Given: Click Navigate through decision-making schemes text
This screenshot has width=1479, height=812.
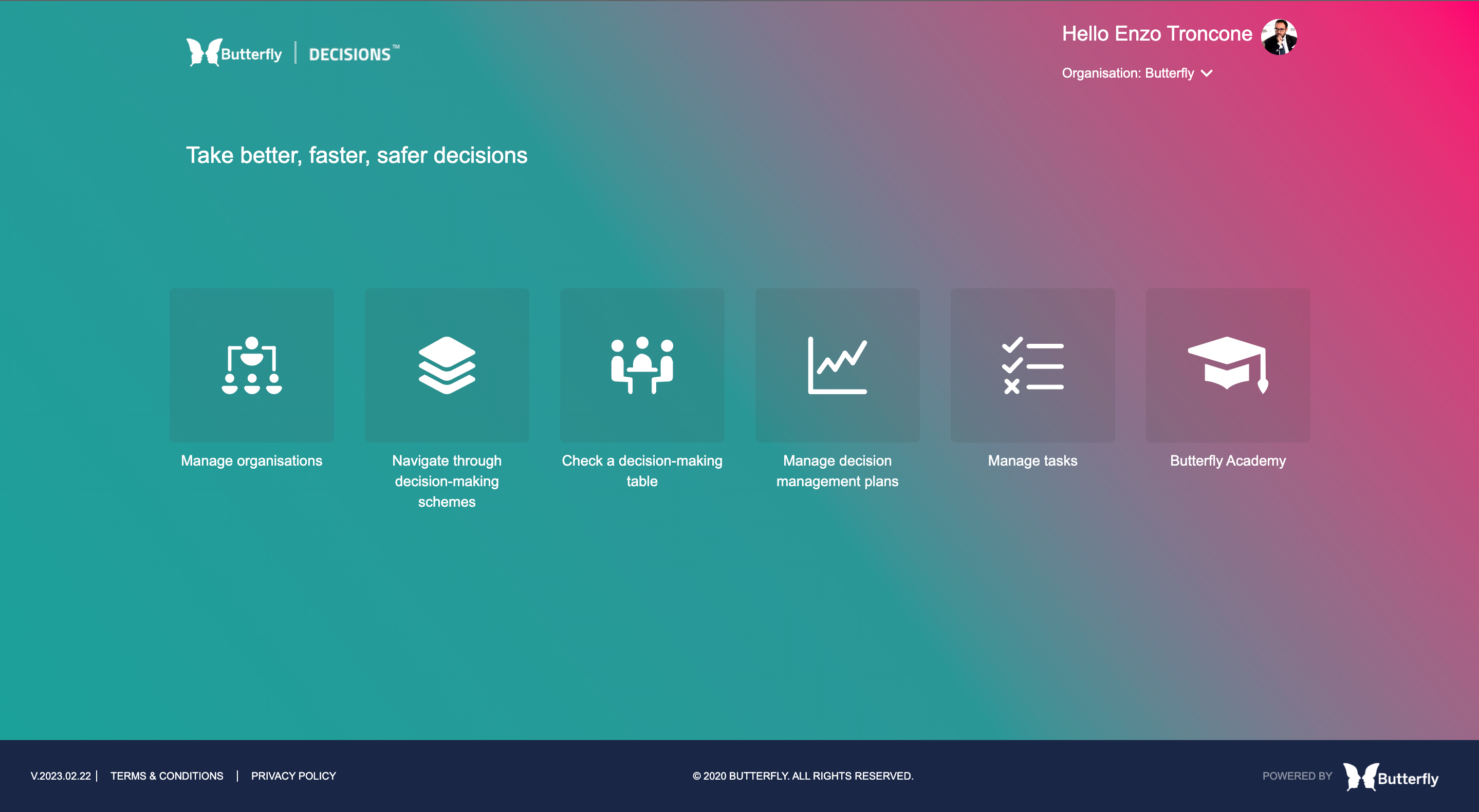Looking at the screenshot, I should click(x=447, y=481).
